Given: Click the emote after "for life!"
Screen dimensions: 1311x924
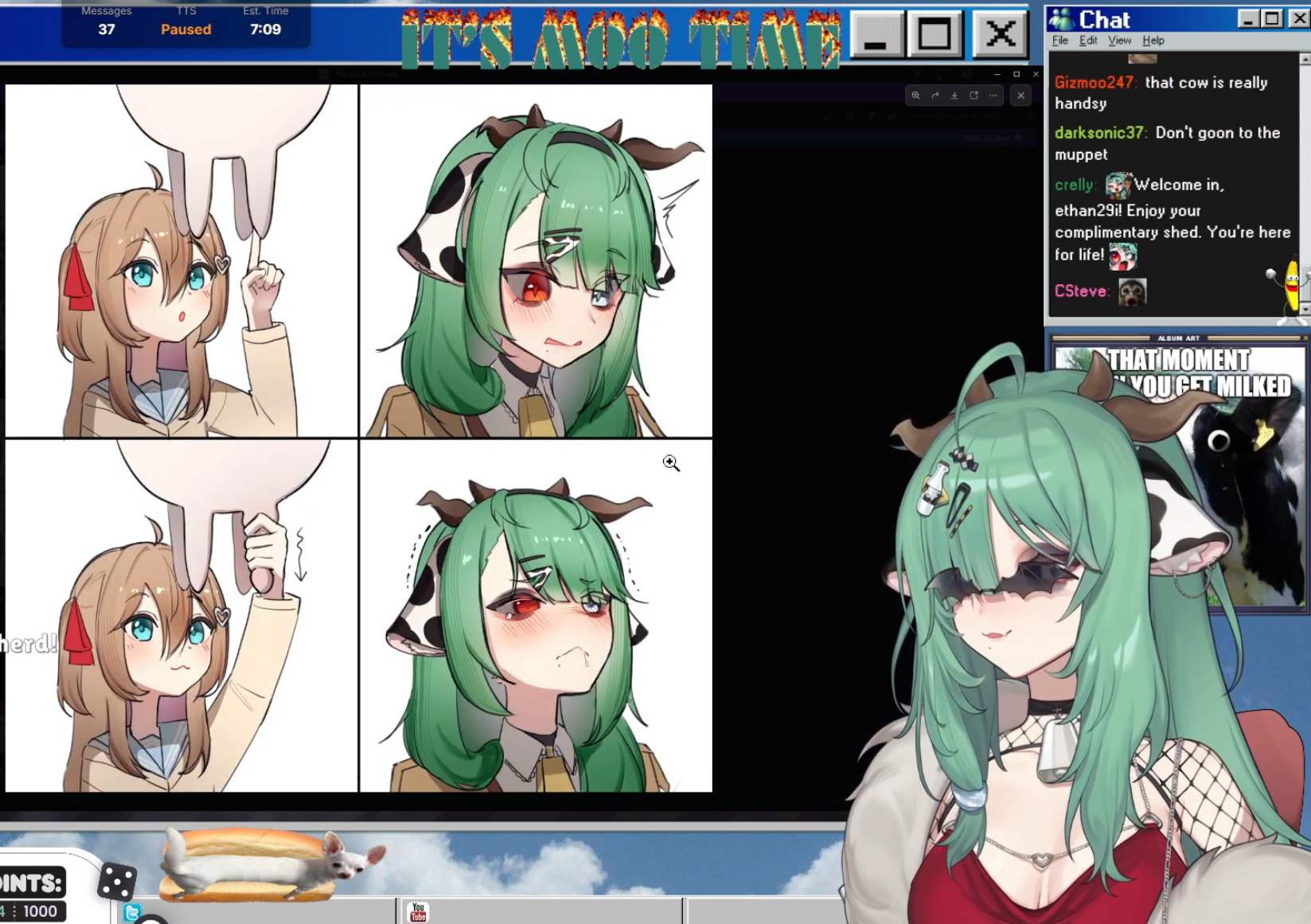Looking at the screenshot, I should (x=1122, y=255).
